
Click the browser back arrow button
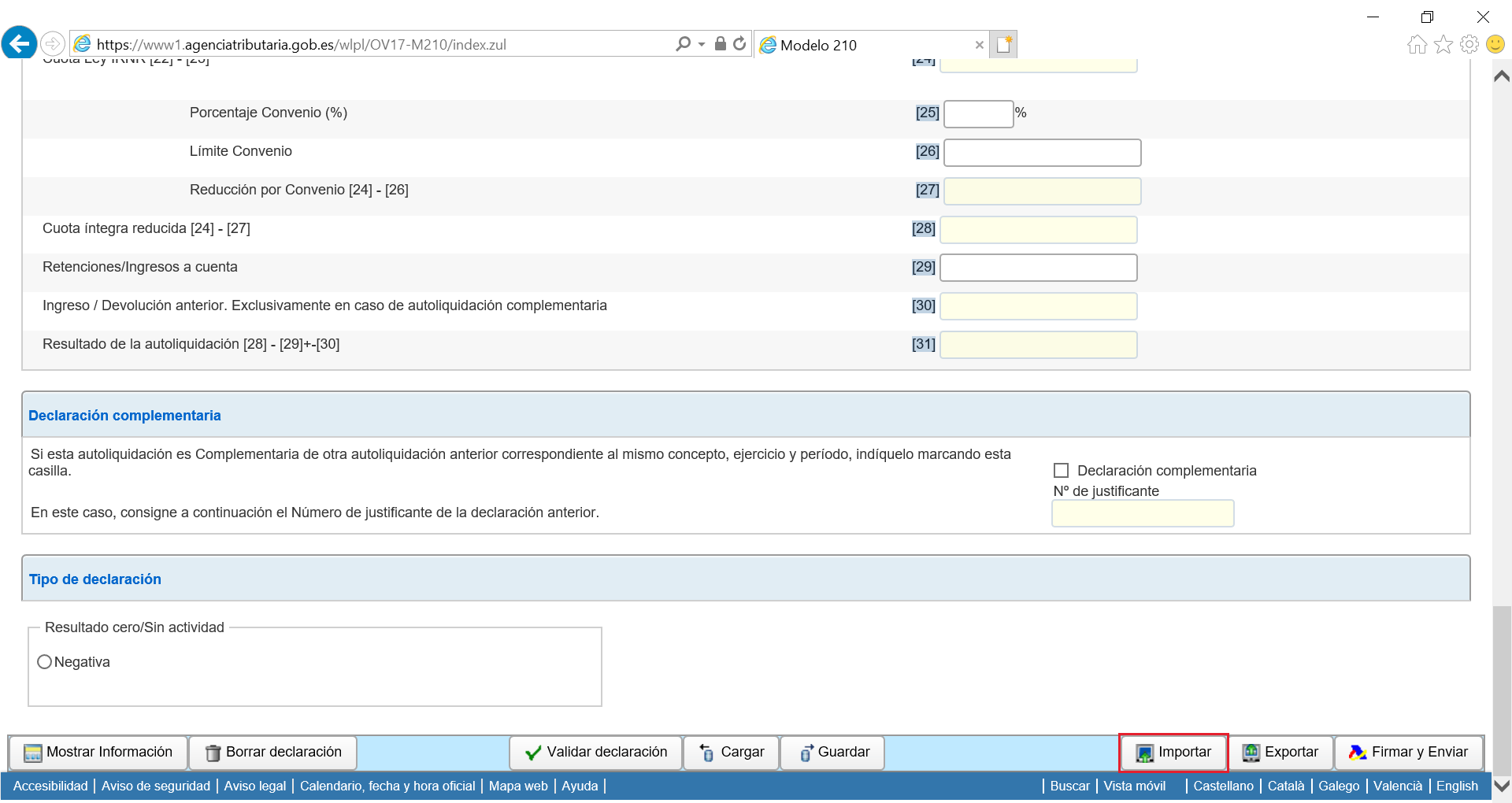(x=20, y=43)
